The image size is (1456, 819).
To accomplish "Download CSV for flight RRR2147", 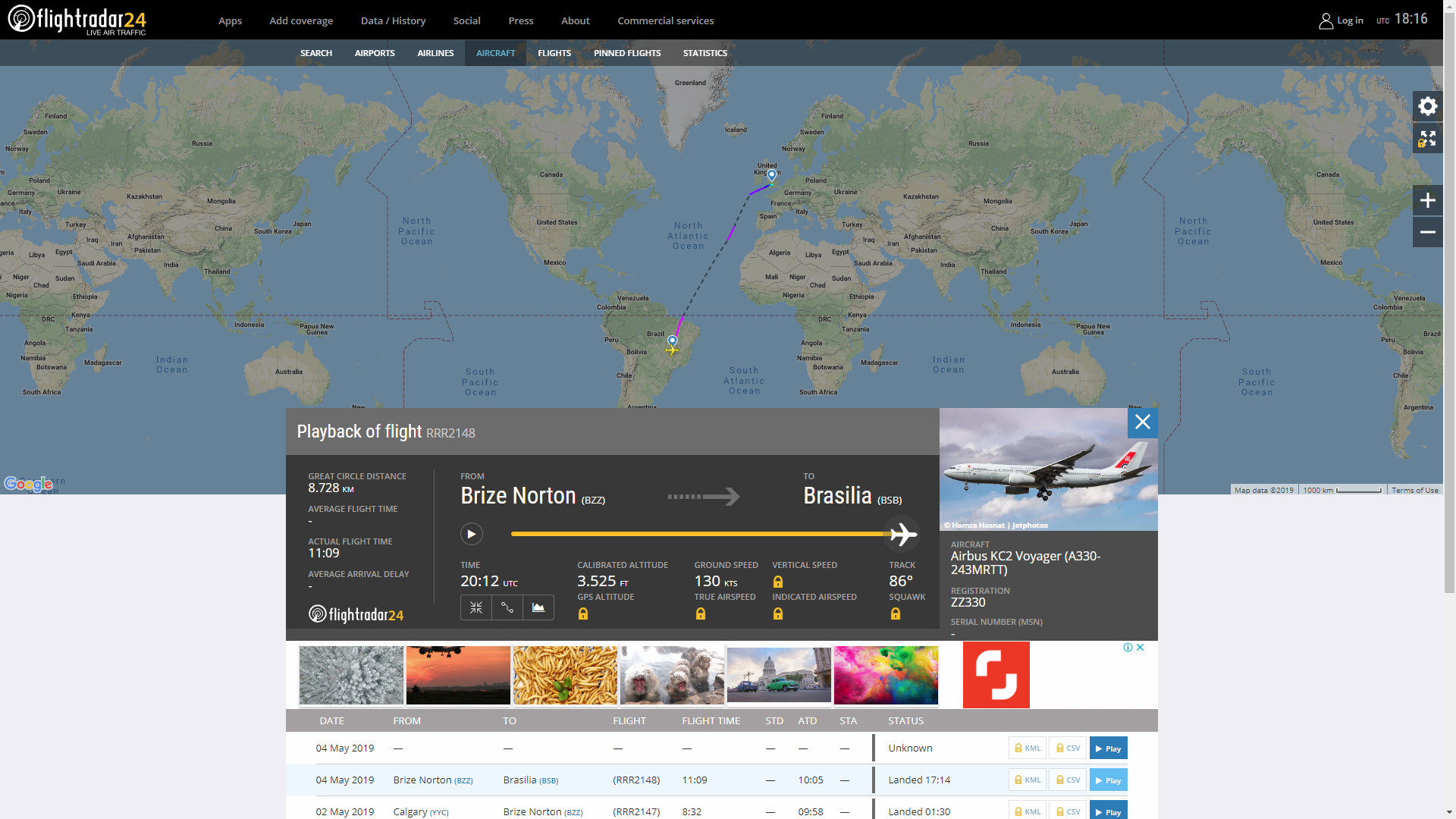I will [1068, 811].
